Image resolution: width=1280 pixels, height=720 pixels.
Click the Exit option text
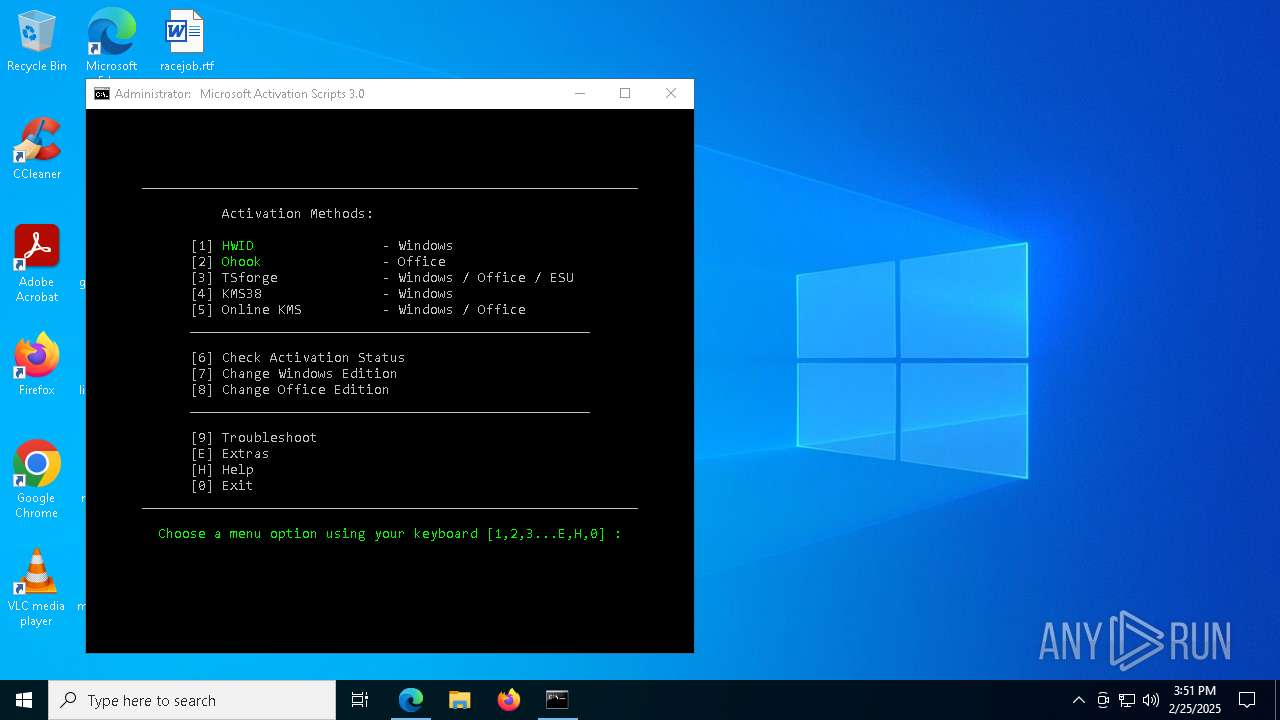click(x=237, y=486)
